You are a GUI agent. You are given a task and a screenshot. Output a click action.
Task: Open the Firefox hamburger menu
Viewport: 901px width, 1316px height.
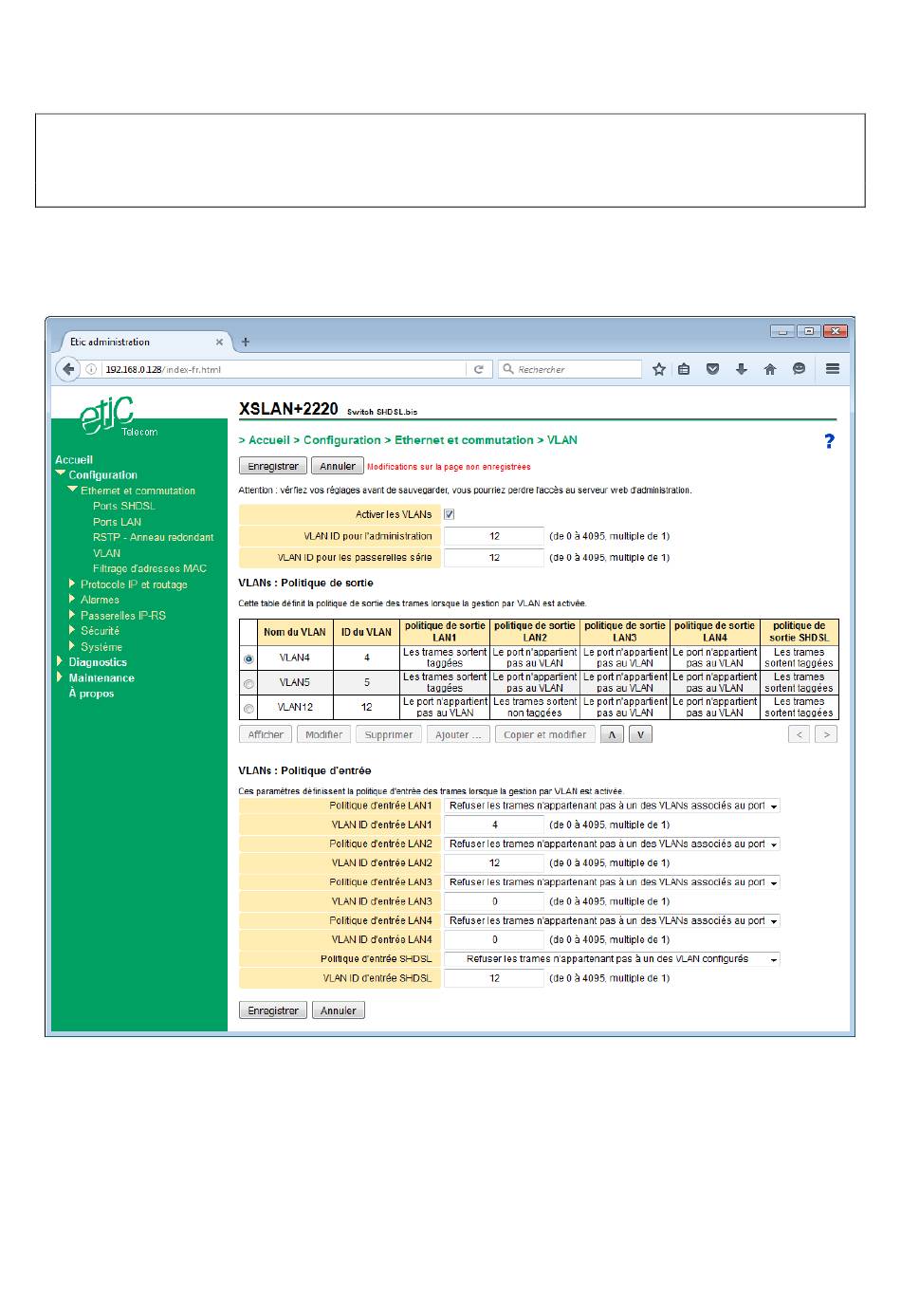coord(832,369)
